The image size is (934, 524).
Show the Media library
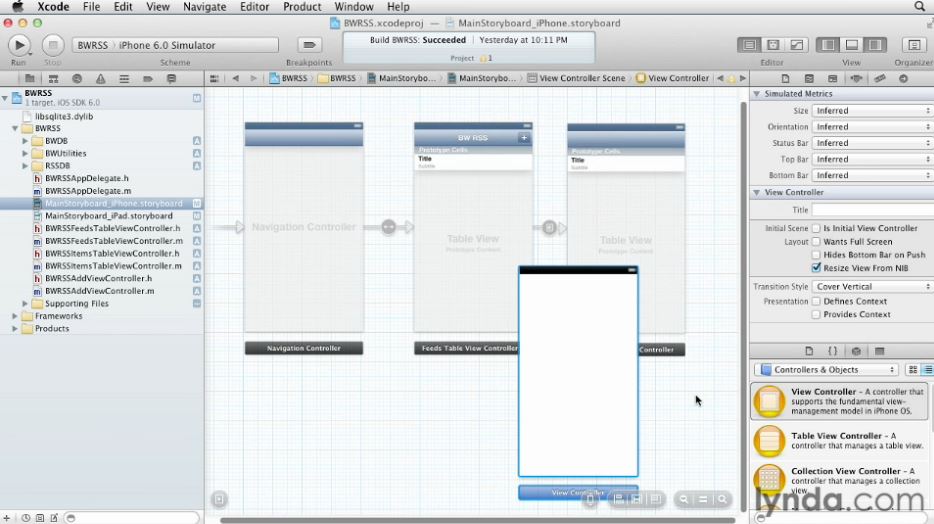coord(880,351)
